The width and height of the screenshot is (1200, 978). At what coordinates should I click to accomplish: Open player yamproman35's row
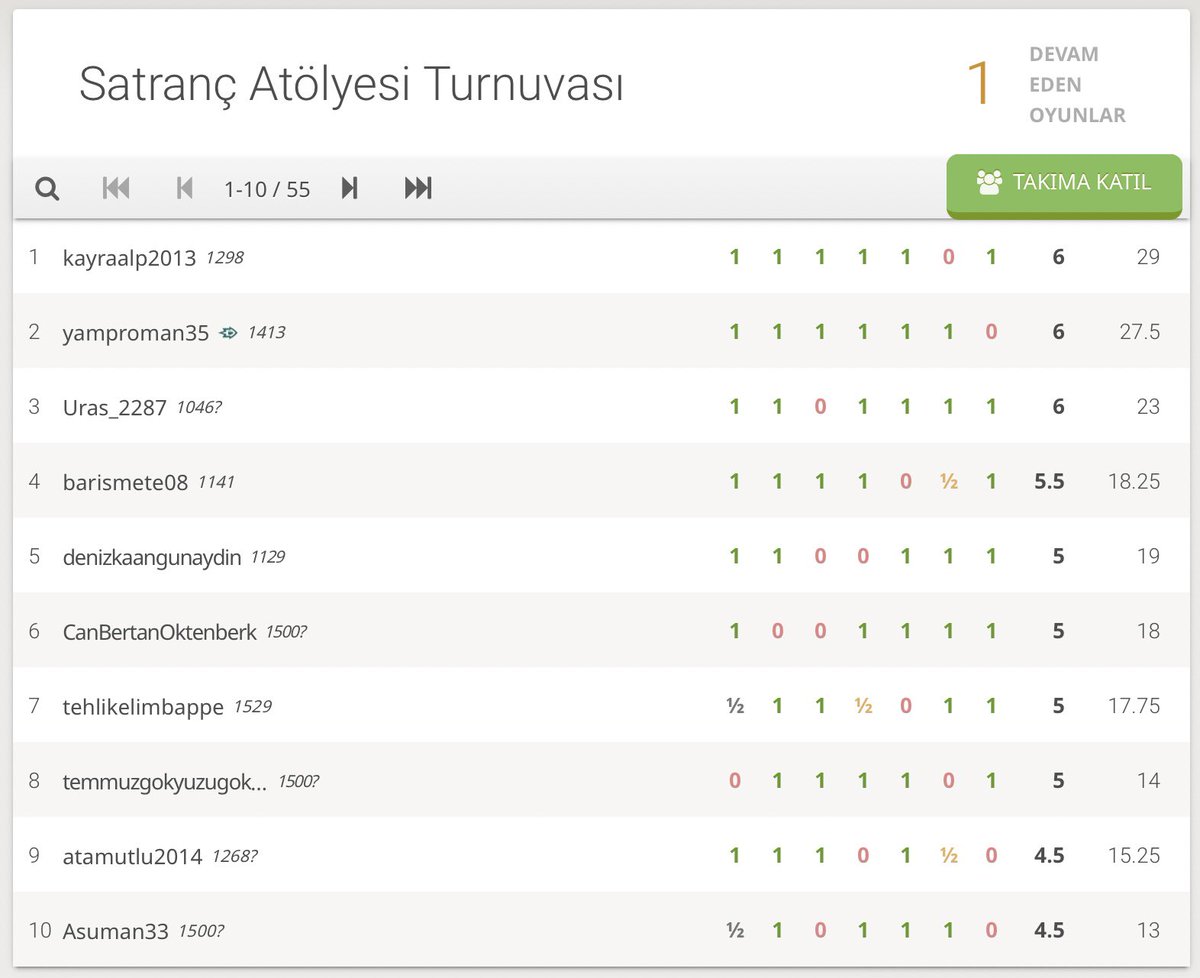(600, 331)
